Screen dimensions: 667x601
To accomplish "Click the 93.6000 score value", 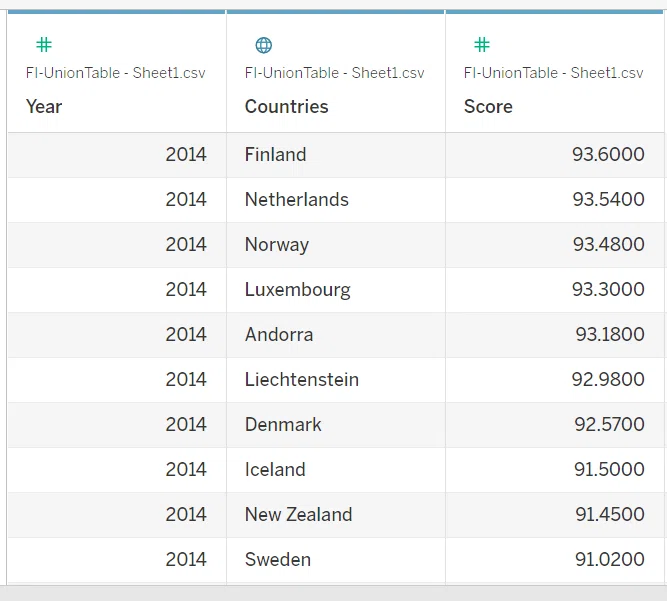I will pyautogui.click(x=608, y=154).
